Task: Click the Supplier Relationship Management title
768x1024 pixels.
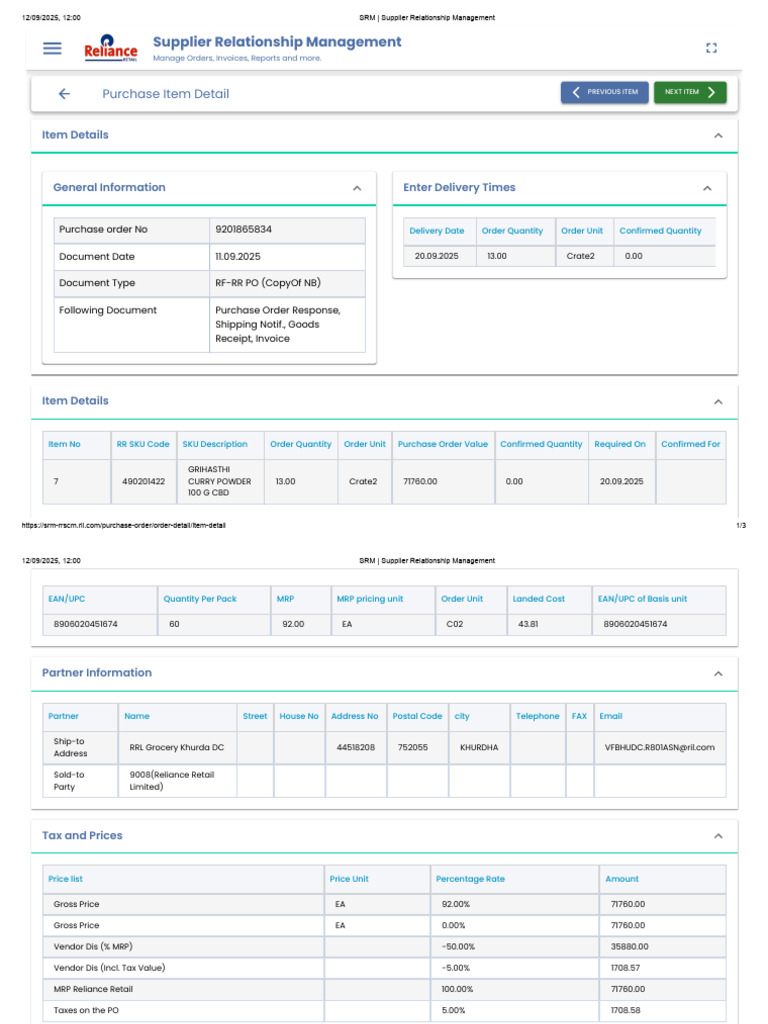Action: tap(277, 42)
